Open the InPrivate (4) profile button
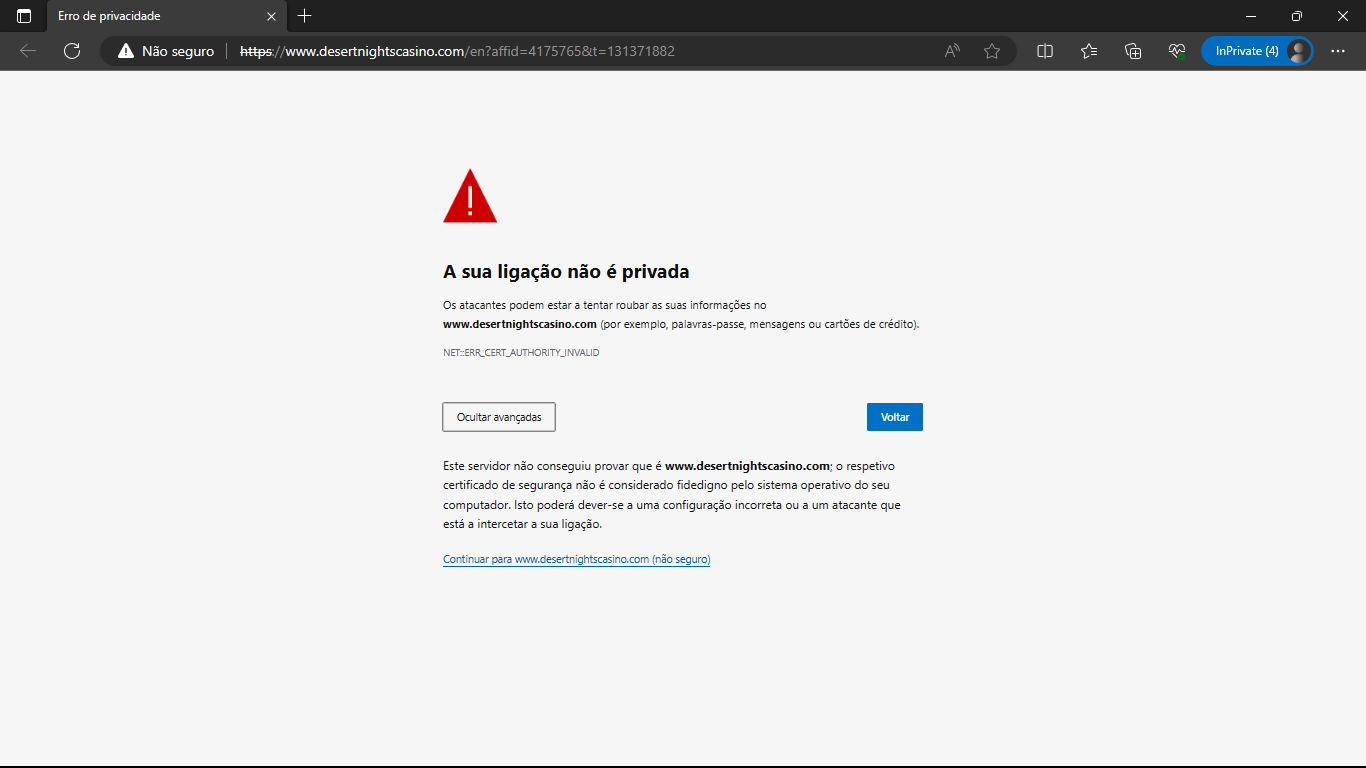Image resolution: width=1366 pixels, height=768 pixels. (x=1256, y=51)
